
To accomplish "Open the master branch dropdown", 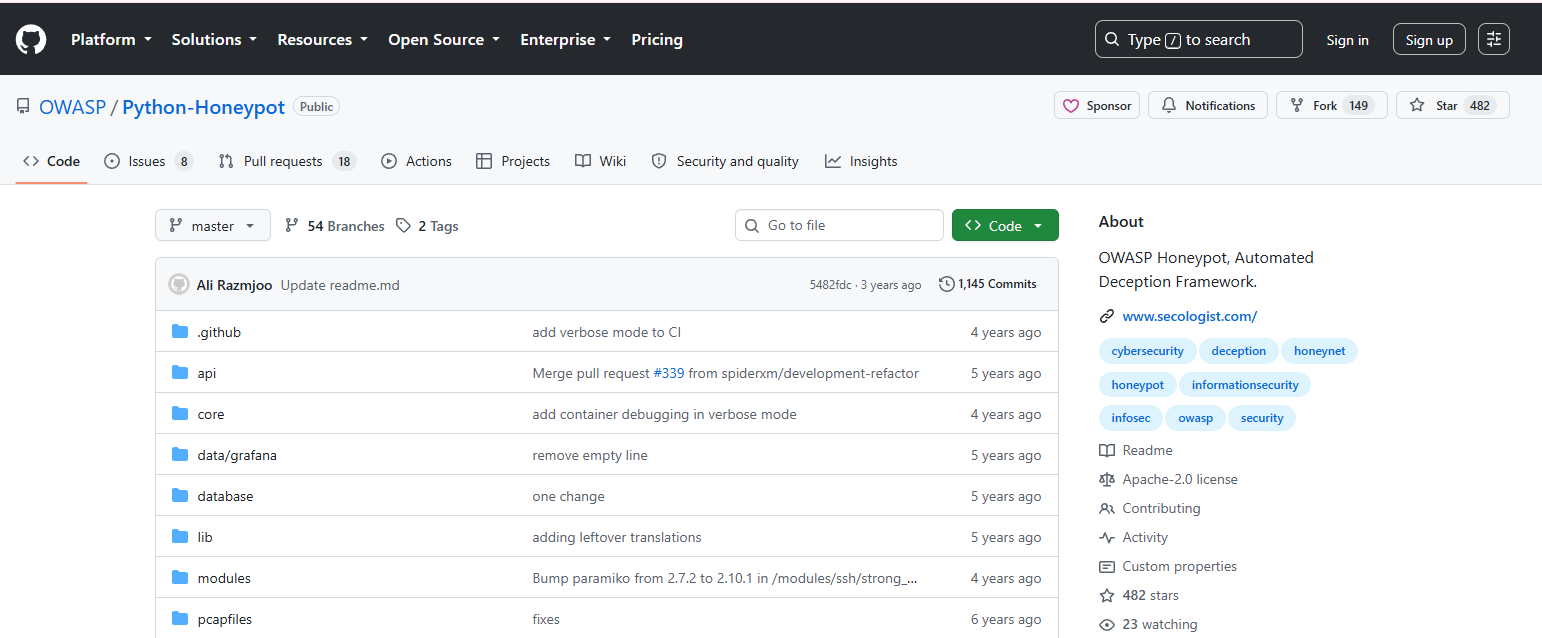I will 213,226.
